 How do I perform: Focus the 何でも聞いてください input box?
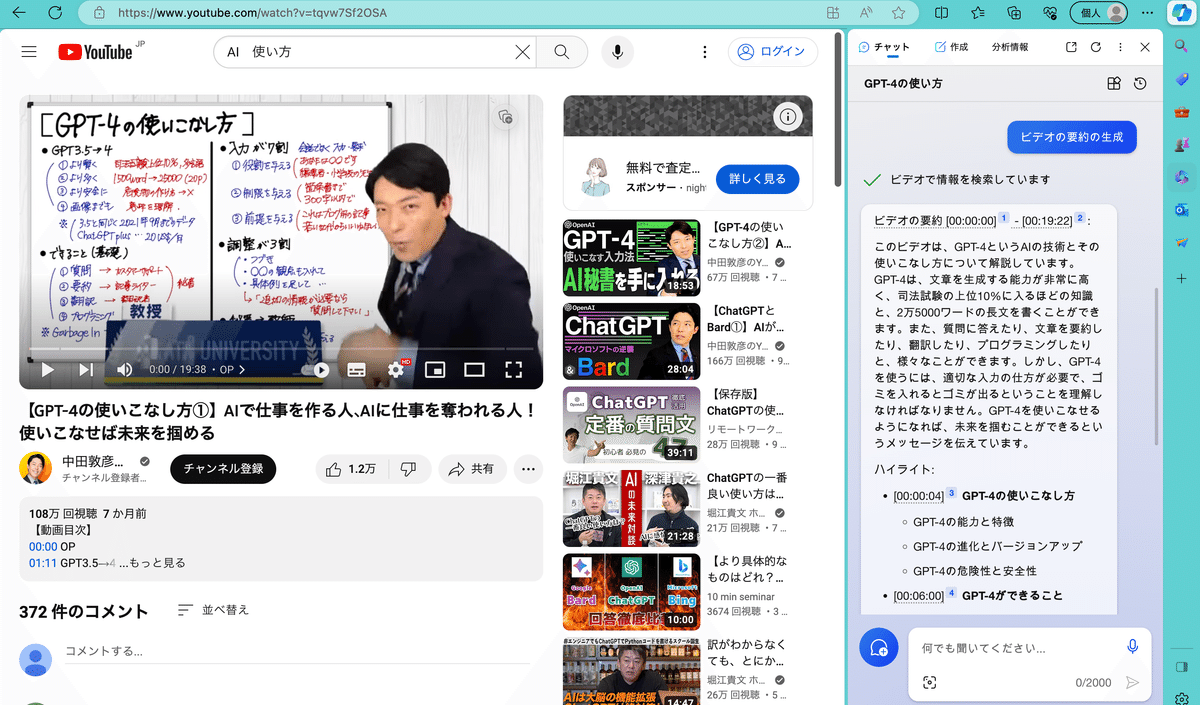[1015, 648]
